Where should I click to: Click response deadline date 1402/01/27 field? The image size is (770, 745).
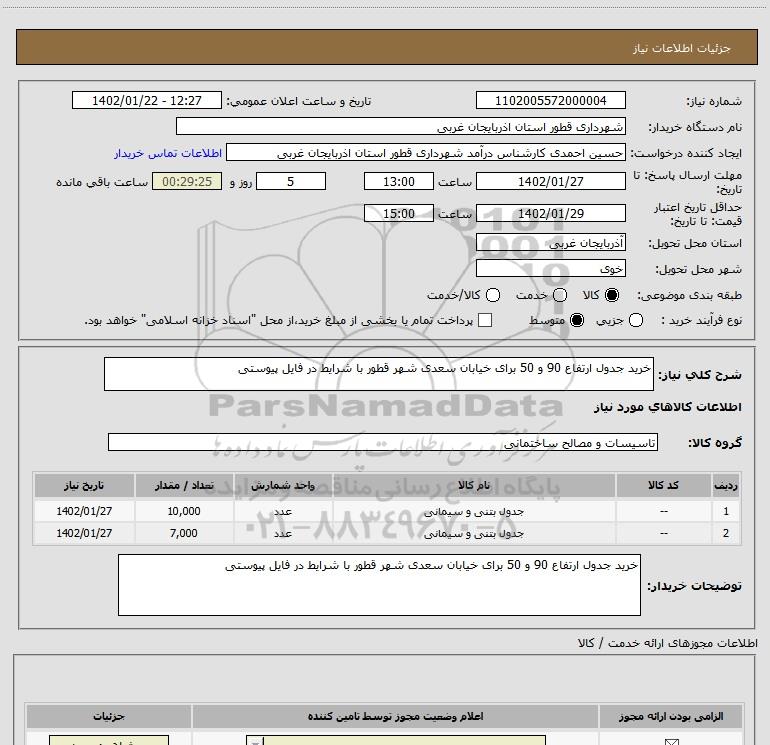pyautogui.click(x=550, y=181)
